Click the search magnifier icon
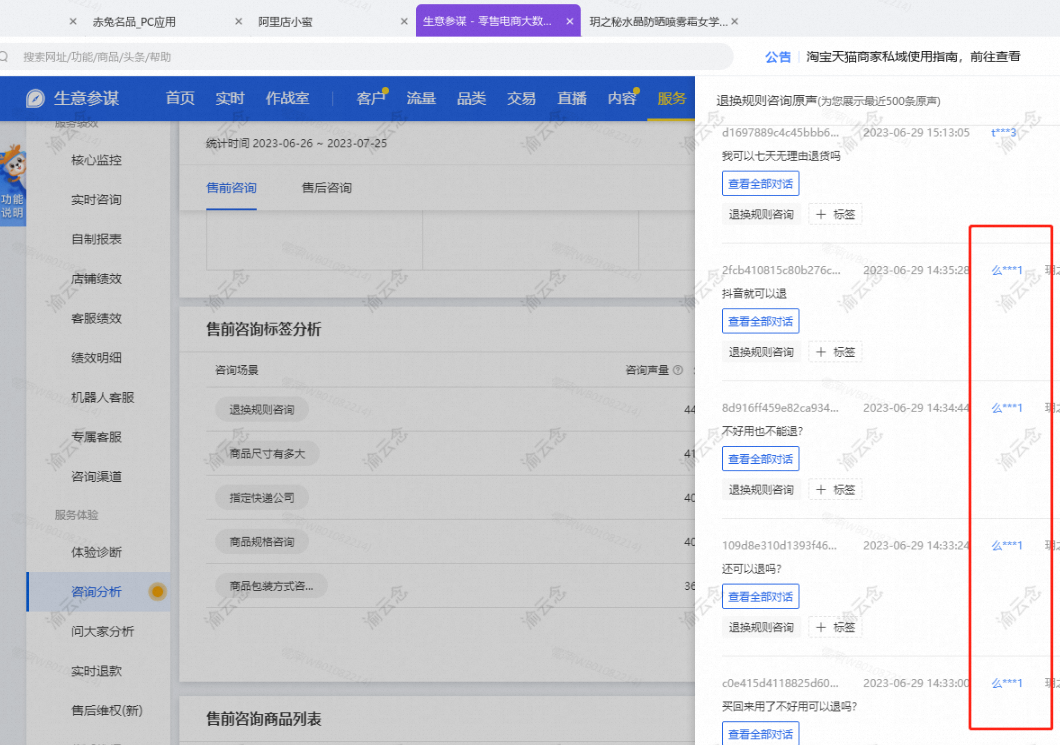1060x745 pixels. [x=3, y=57]
